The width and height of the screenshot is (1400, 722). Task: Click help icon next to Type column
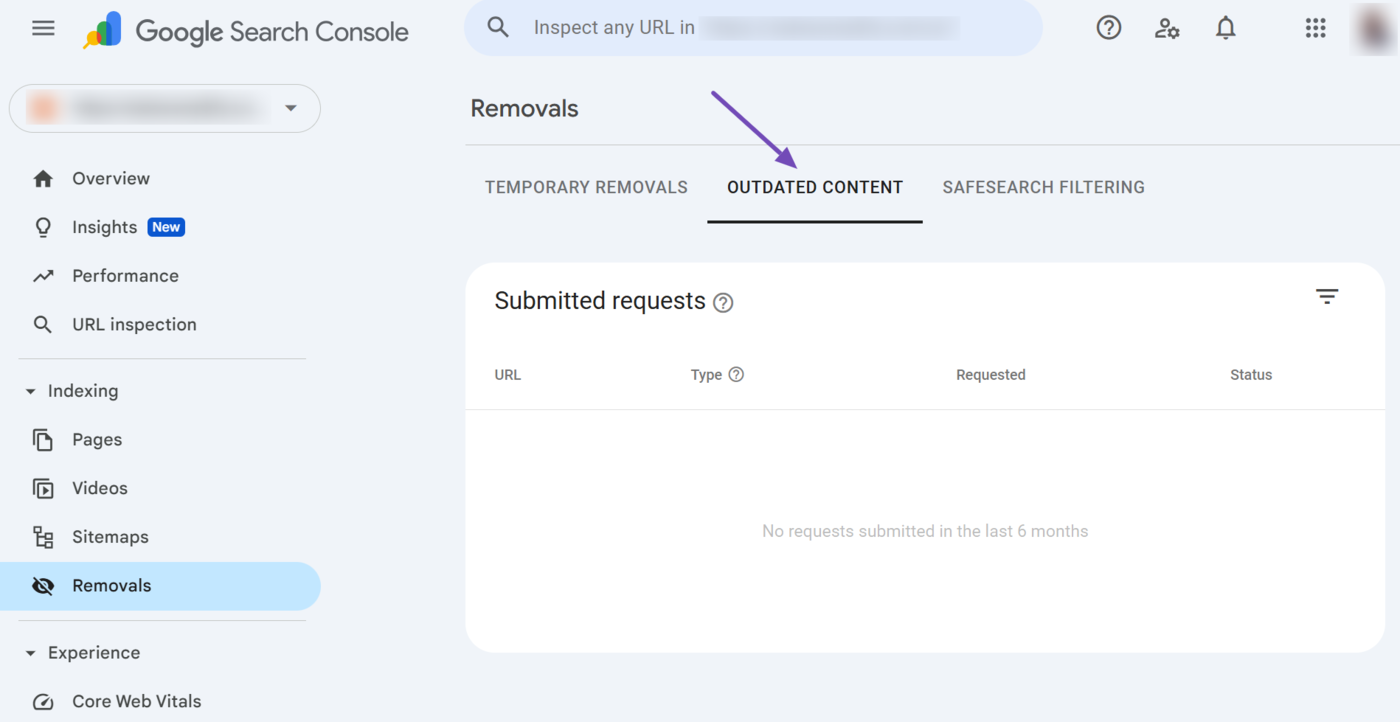click(x=736, y=375)
